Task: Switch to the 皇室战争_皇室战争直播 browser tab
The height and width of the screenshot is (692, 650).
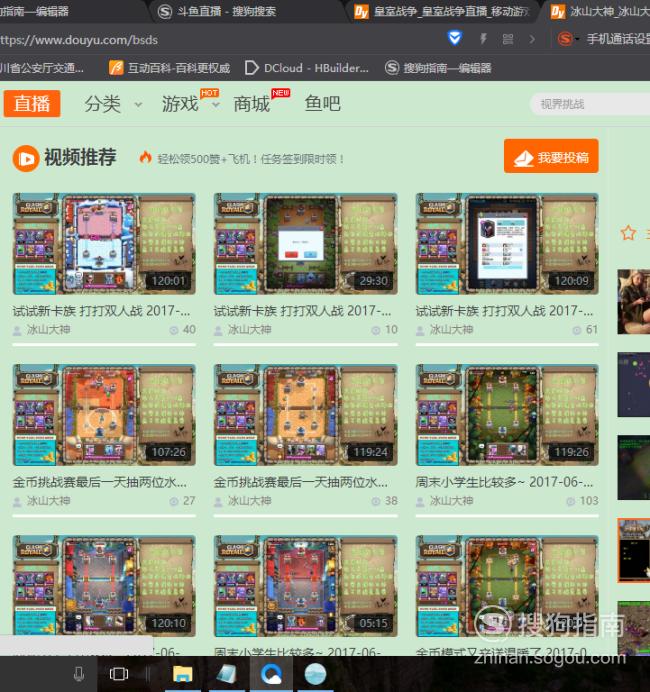Action: [x=443, y=11]
